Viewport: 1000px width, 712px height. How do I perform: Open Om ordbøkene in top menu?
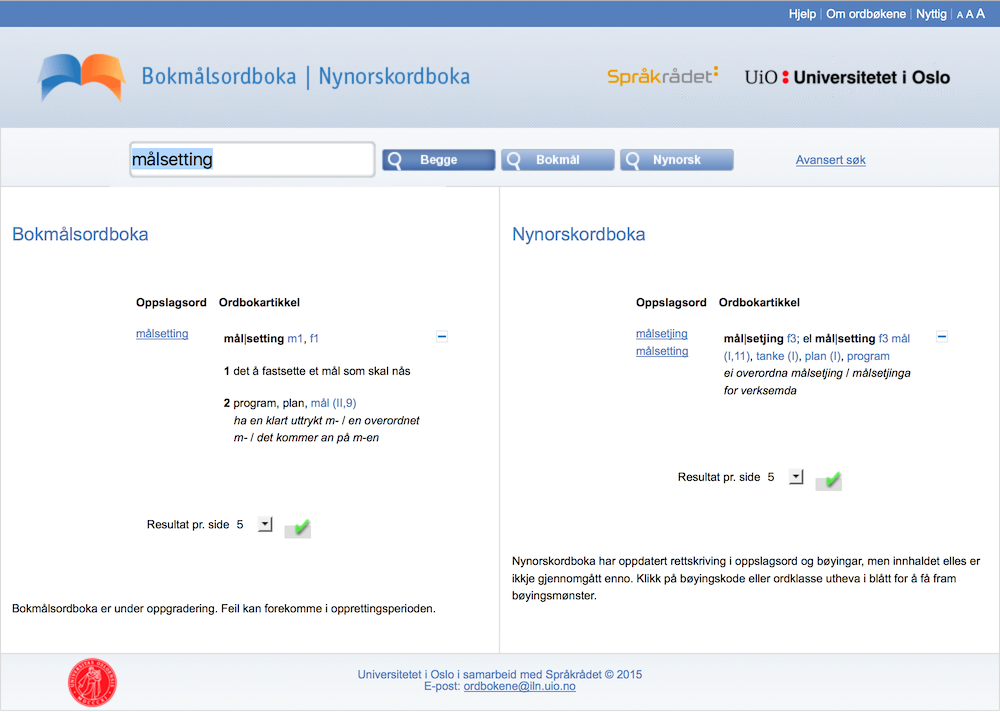865,14
